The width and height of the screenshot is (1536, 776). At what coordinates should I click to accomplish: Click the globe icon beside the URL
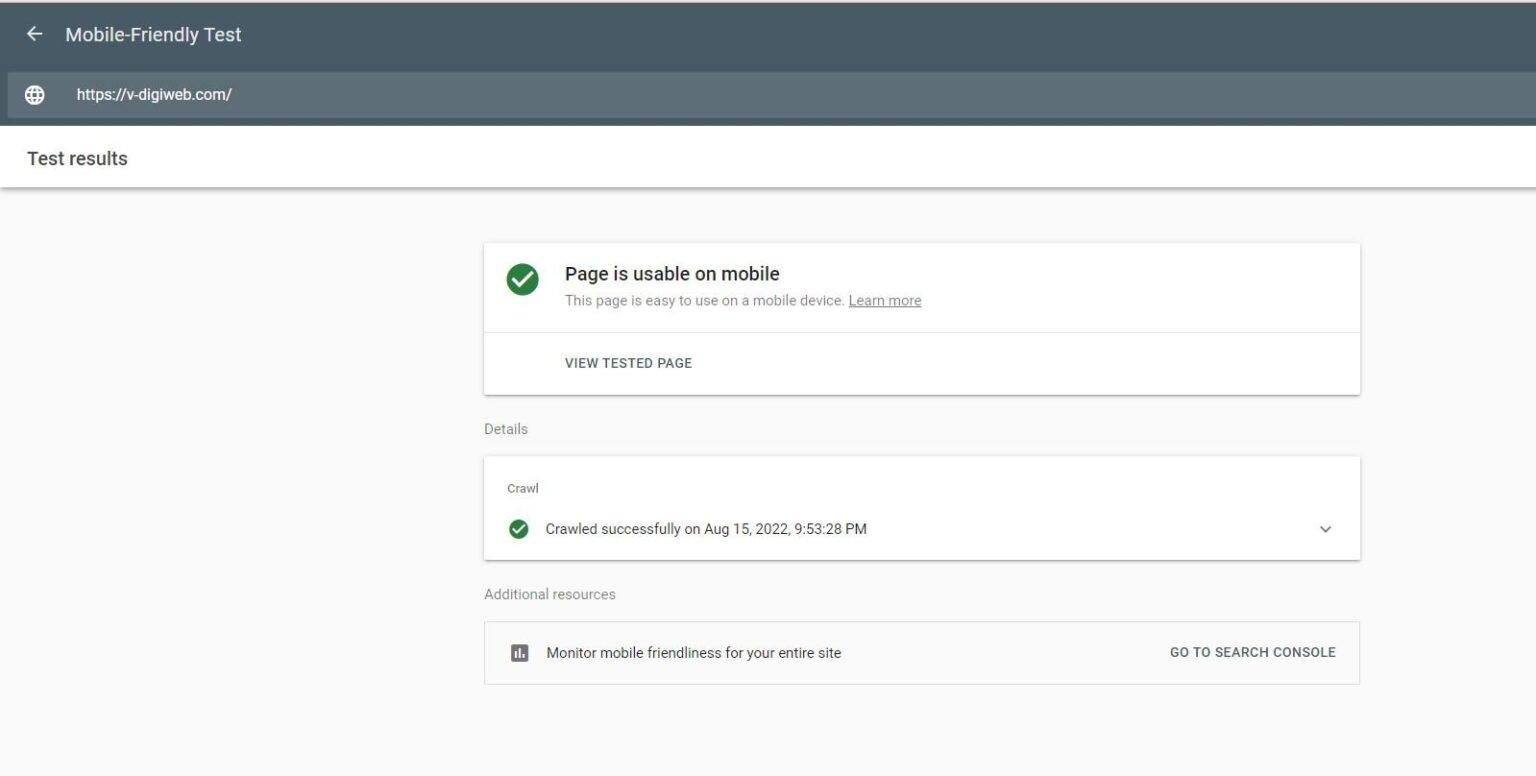(x=35, y=95)
